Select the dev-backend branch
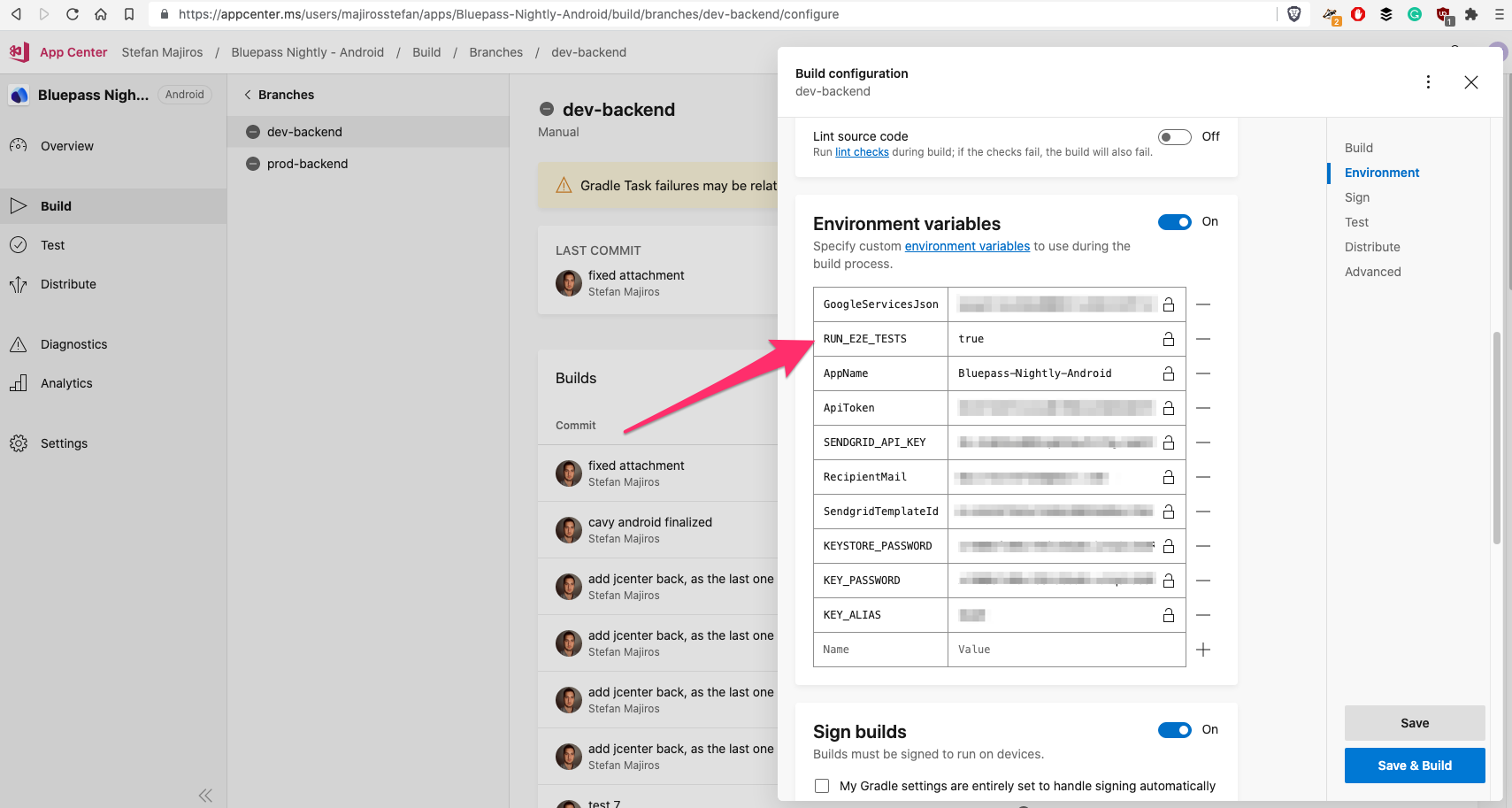 (x=368, y=132)
